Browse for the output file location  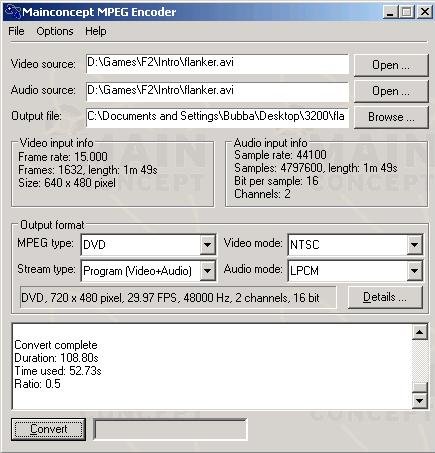391,117
